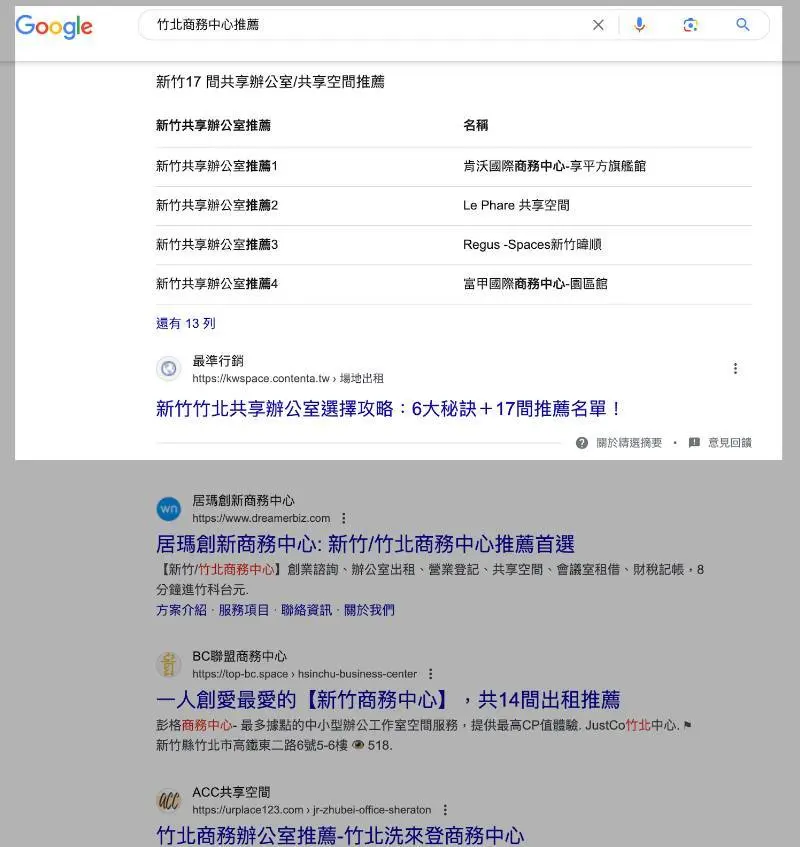Open Google Lens image search
Screen dimensions: 800x847
(x=690, y=25)
